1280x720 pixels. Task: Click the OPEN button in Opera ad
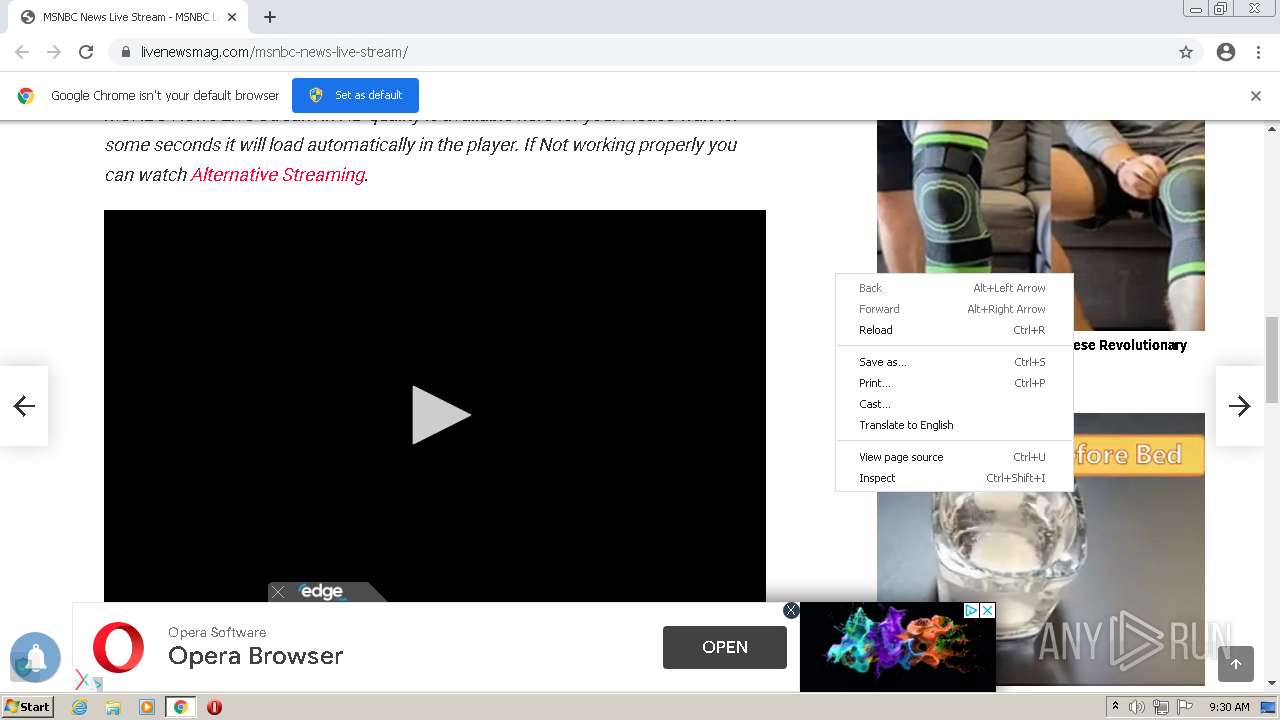725,647
